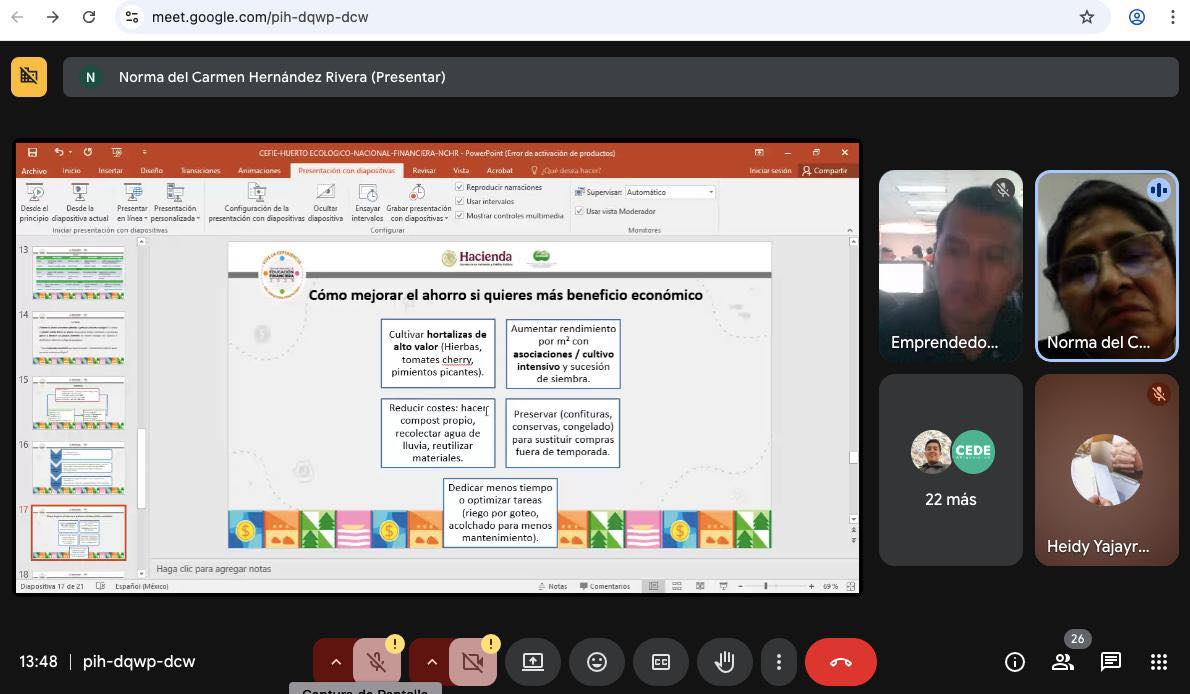Click the Compartir button in PowerPoint
This screenshot has height=694, width=1190.
click(x=825, y=171)
